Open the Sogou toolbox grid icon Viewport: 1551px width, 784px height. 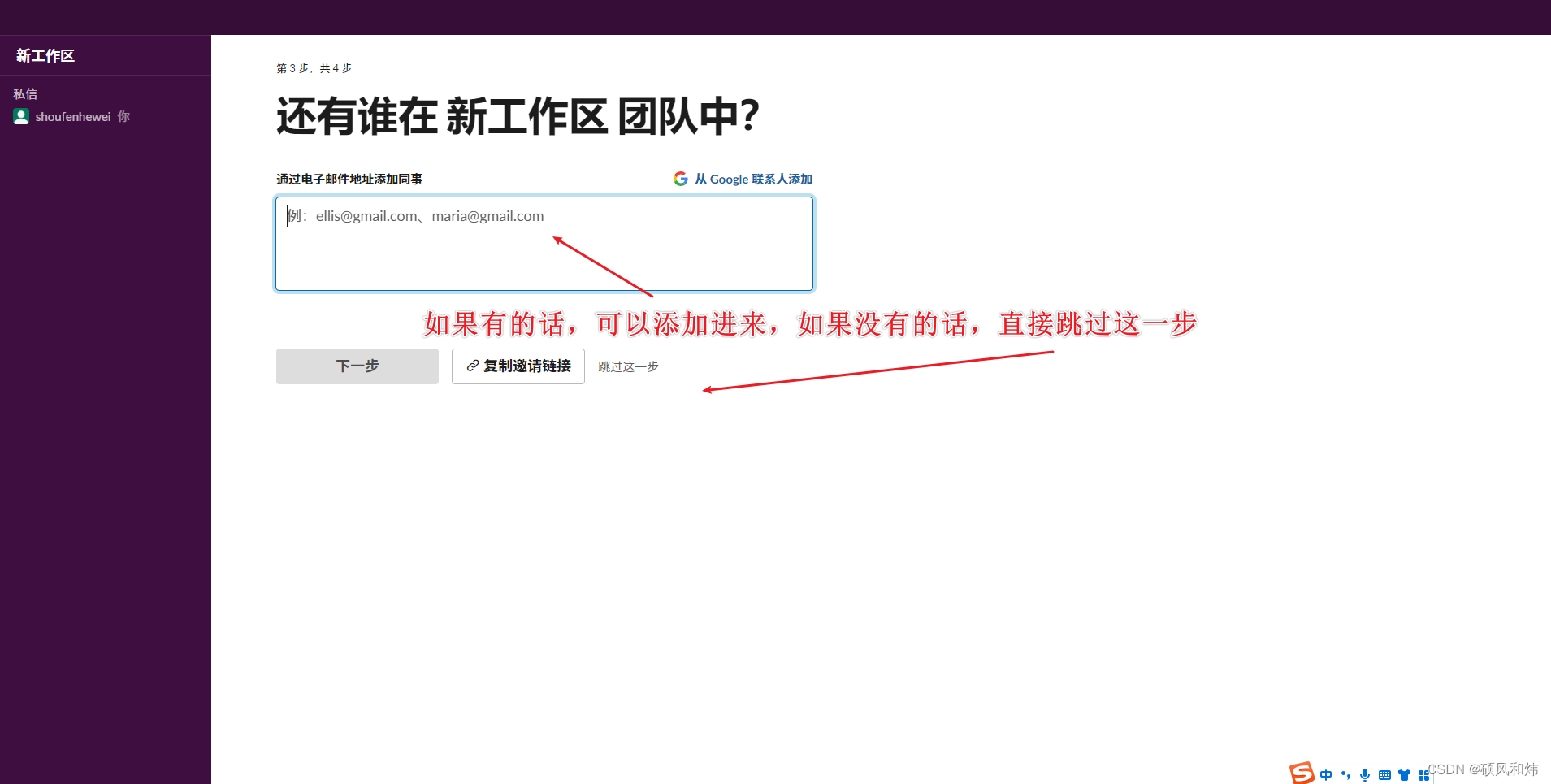pyautogui.click(x=1423, y=775)
